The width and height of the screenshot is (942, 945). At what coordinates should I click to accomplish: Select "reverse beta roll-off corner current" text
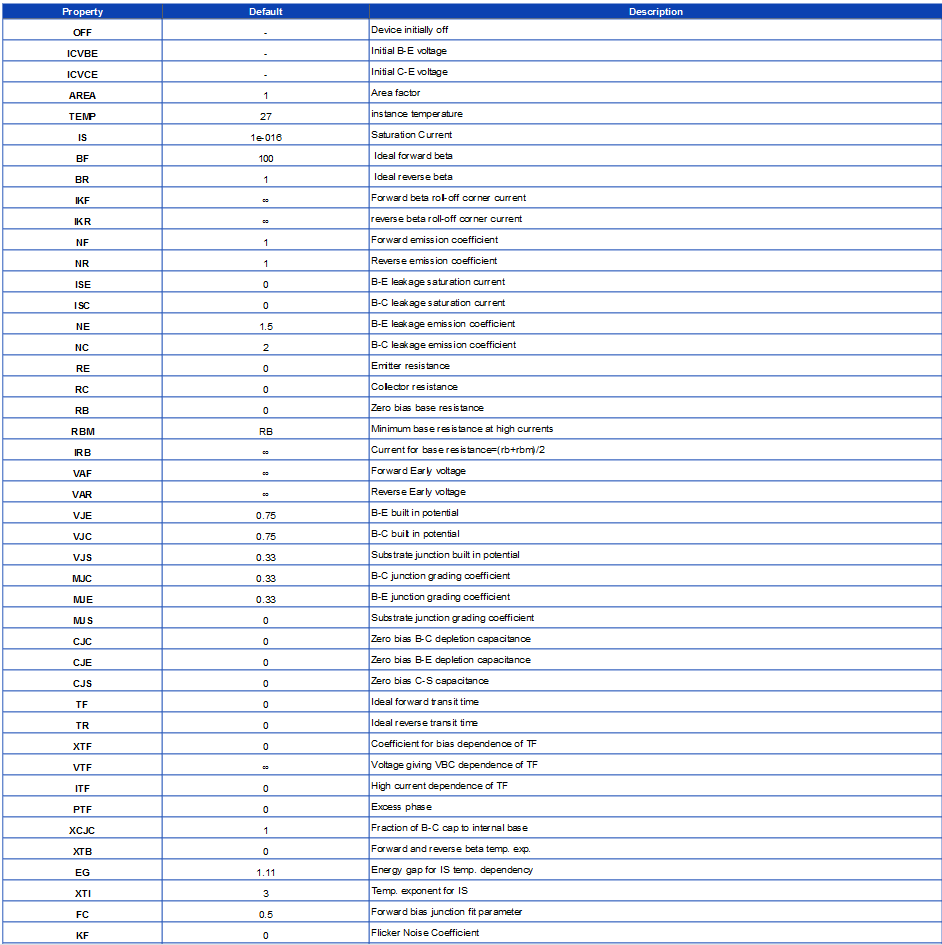click(447, 219)
